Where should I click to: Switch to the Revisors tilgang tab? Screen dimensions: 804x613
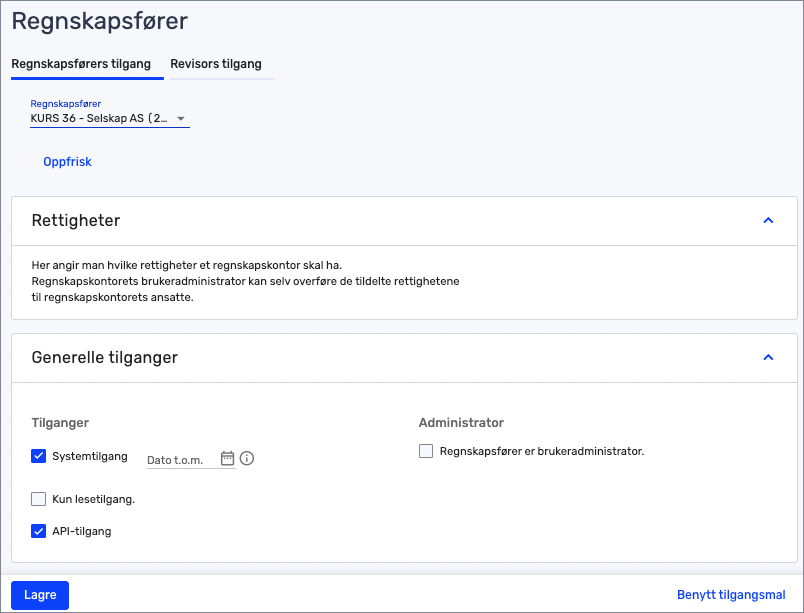[x=216, y=64]
